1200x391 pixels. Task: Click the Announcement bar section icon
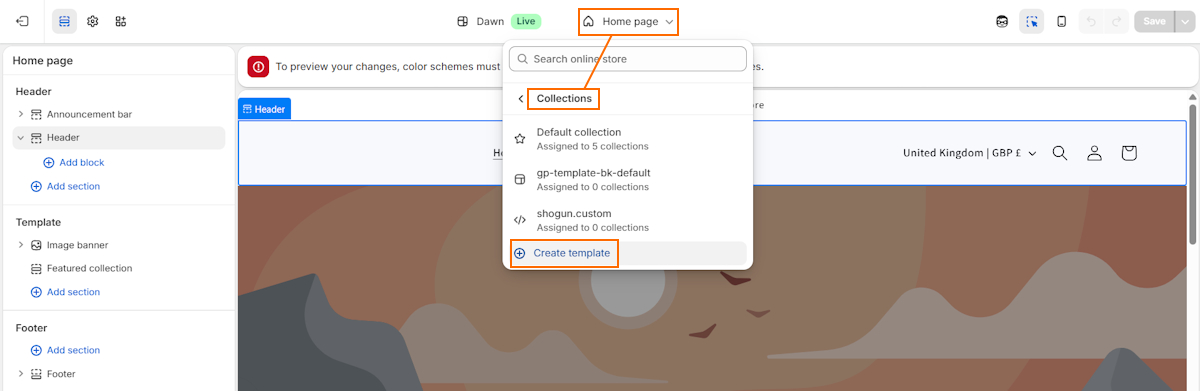point(37,114)
